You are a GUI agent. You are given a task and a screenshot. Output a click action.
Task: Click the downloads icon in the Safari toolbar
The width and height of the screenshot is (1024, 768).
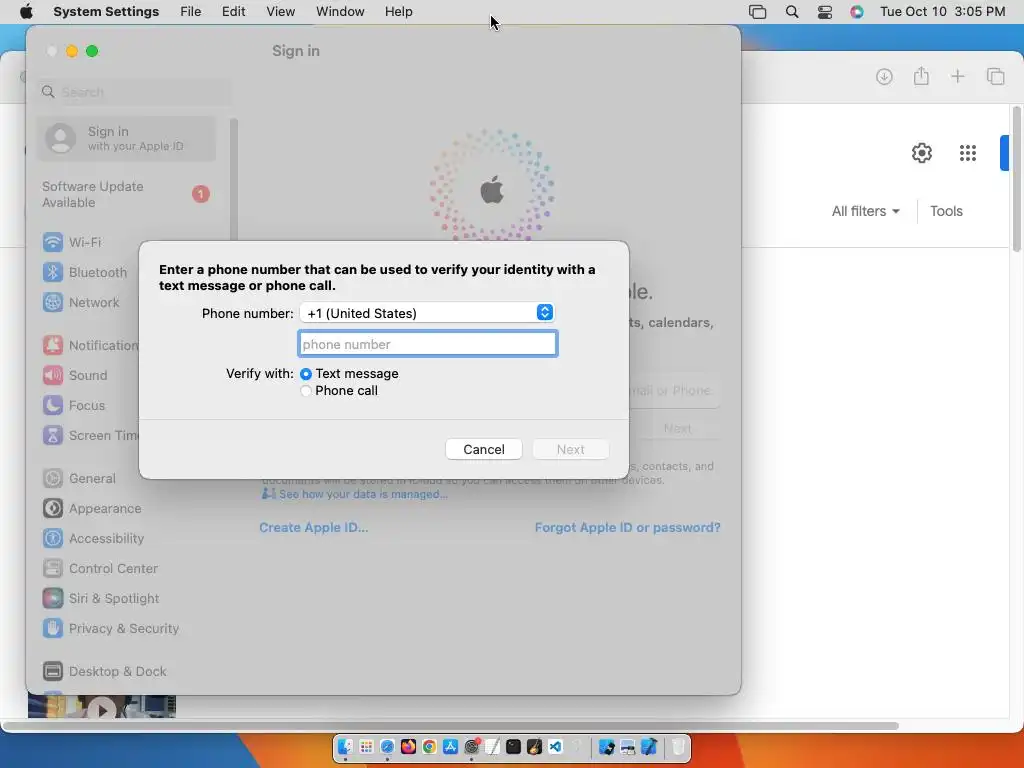[x=884, y=77]
